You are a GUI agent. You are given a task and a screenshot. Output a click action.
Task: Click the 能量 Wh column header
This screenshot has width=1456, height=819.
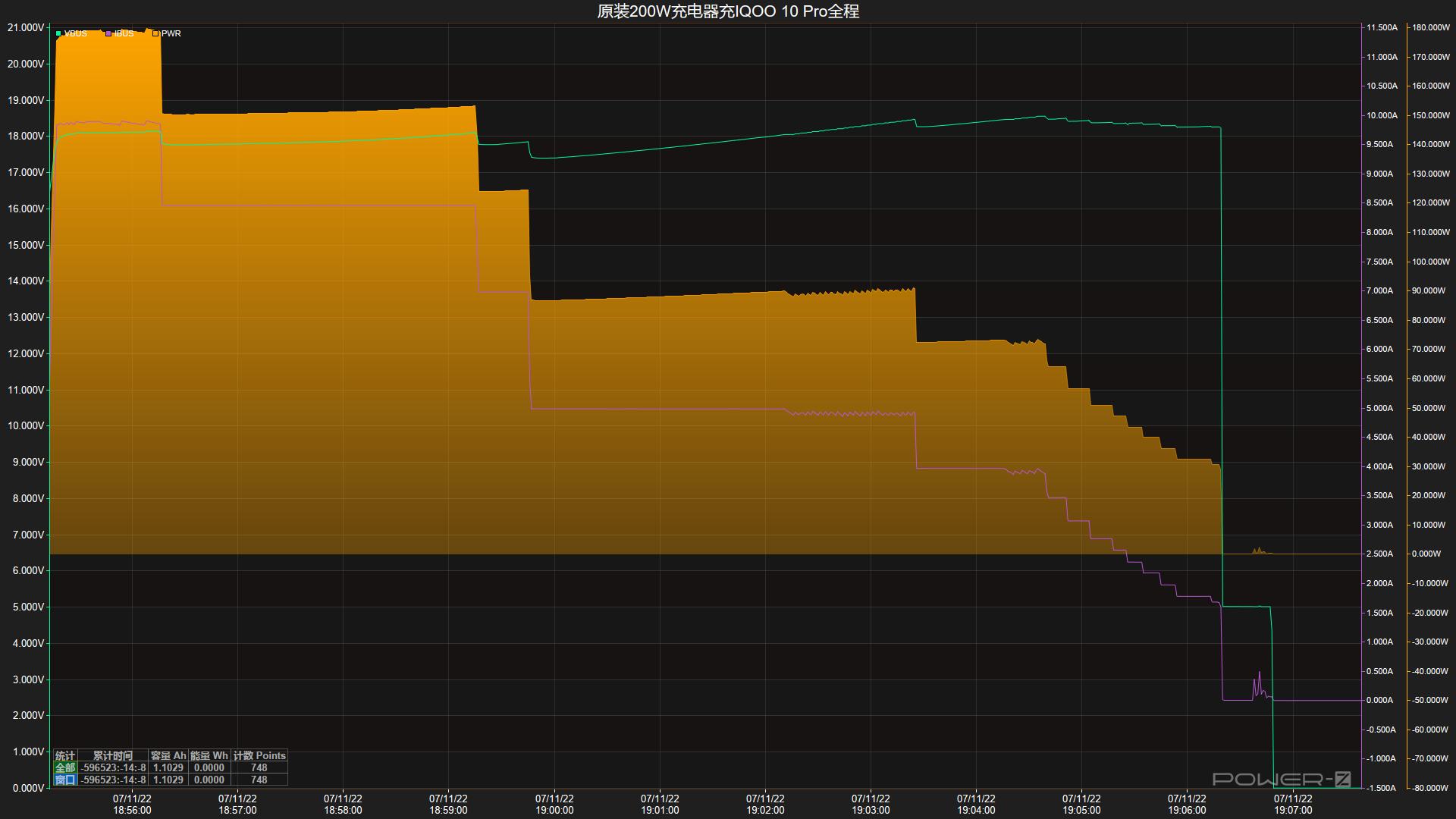click(209, 755)
